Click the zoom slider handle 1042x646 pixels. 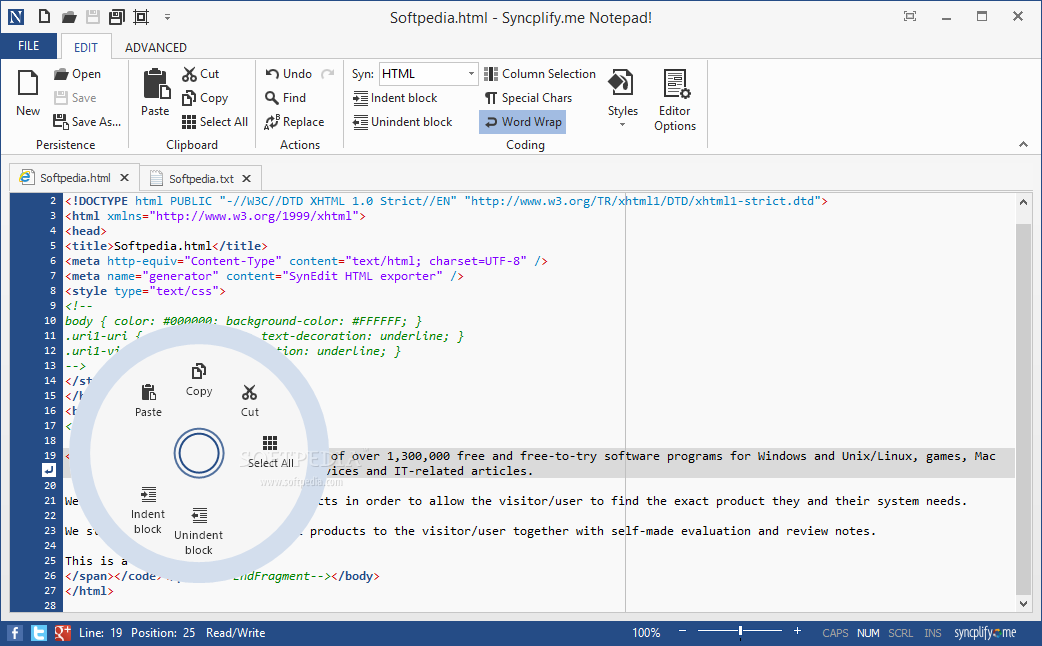point(740,631)
